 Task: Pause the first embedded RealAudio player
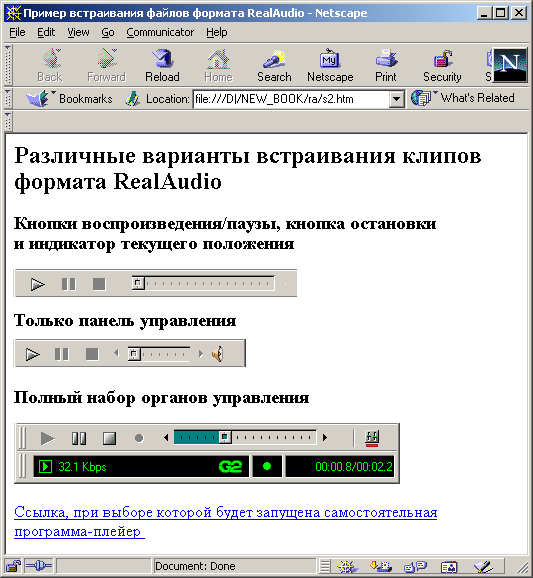69,284
